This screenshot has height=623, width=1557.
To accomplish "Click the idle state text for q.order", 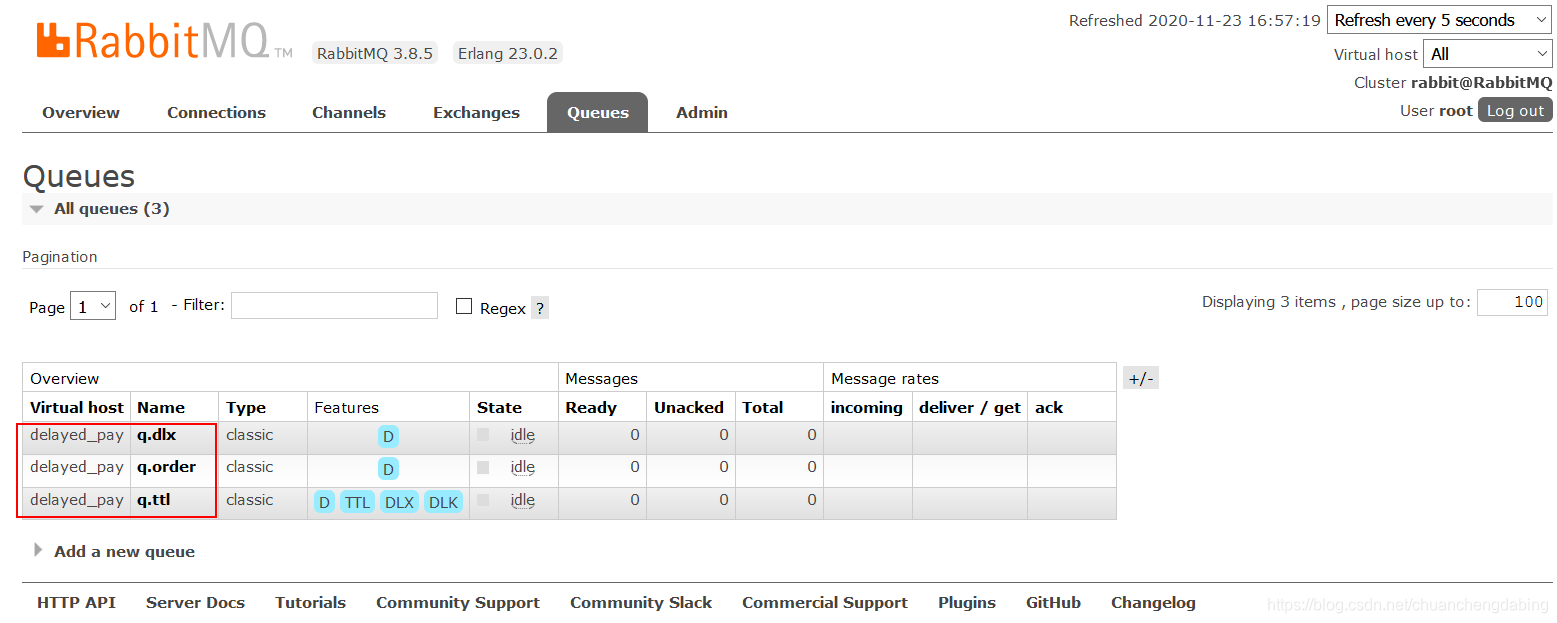I will pyautogui.click(x=522, y=467).
